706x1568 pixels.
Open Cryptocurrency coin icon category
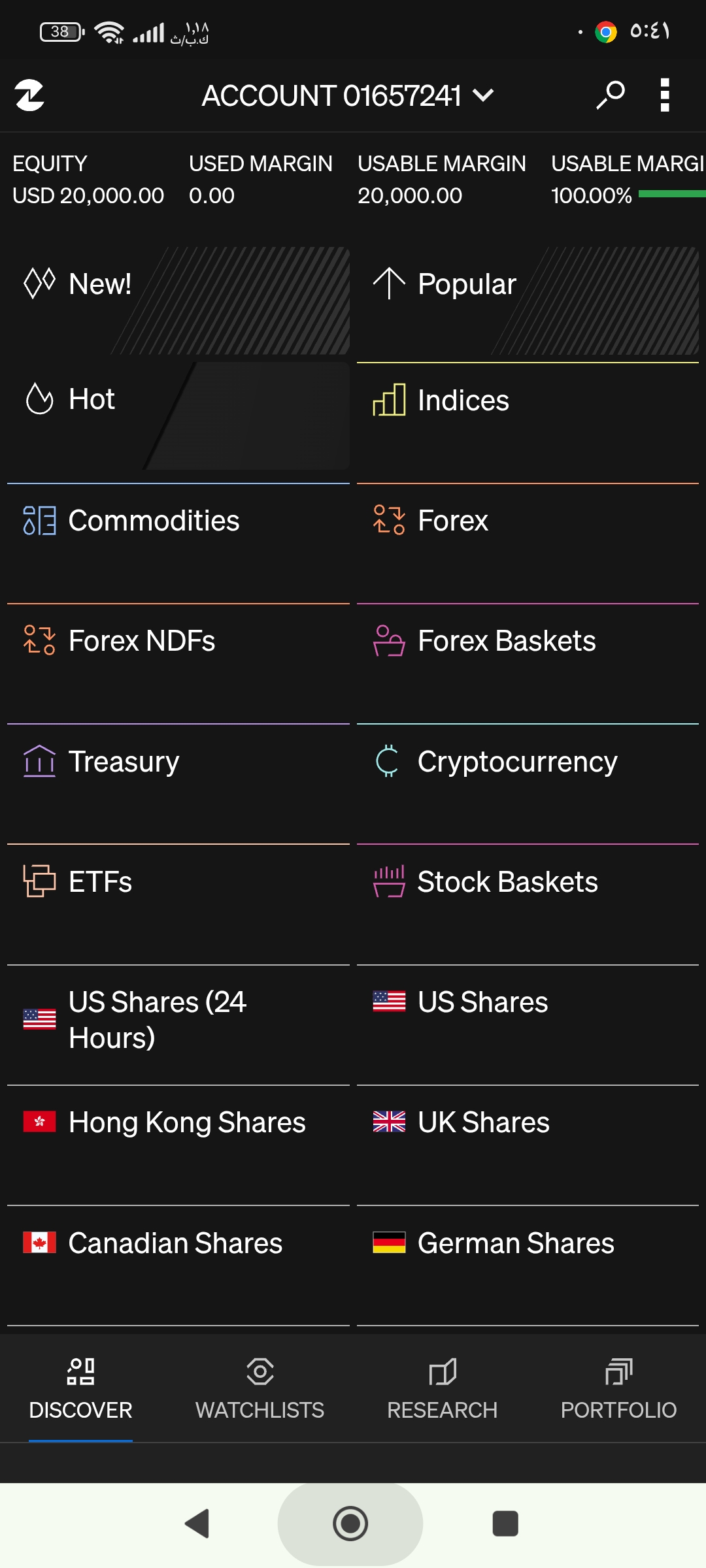[x=388, y=761]
